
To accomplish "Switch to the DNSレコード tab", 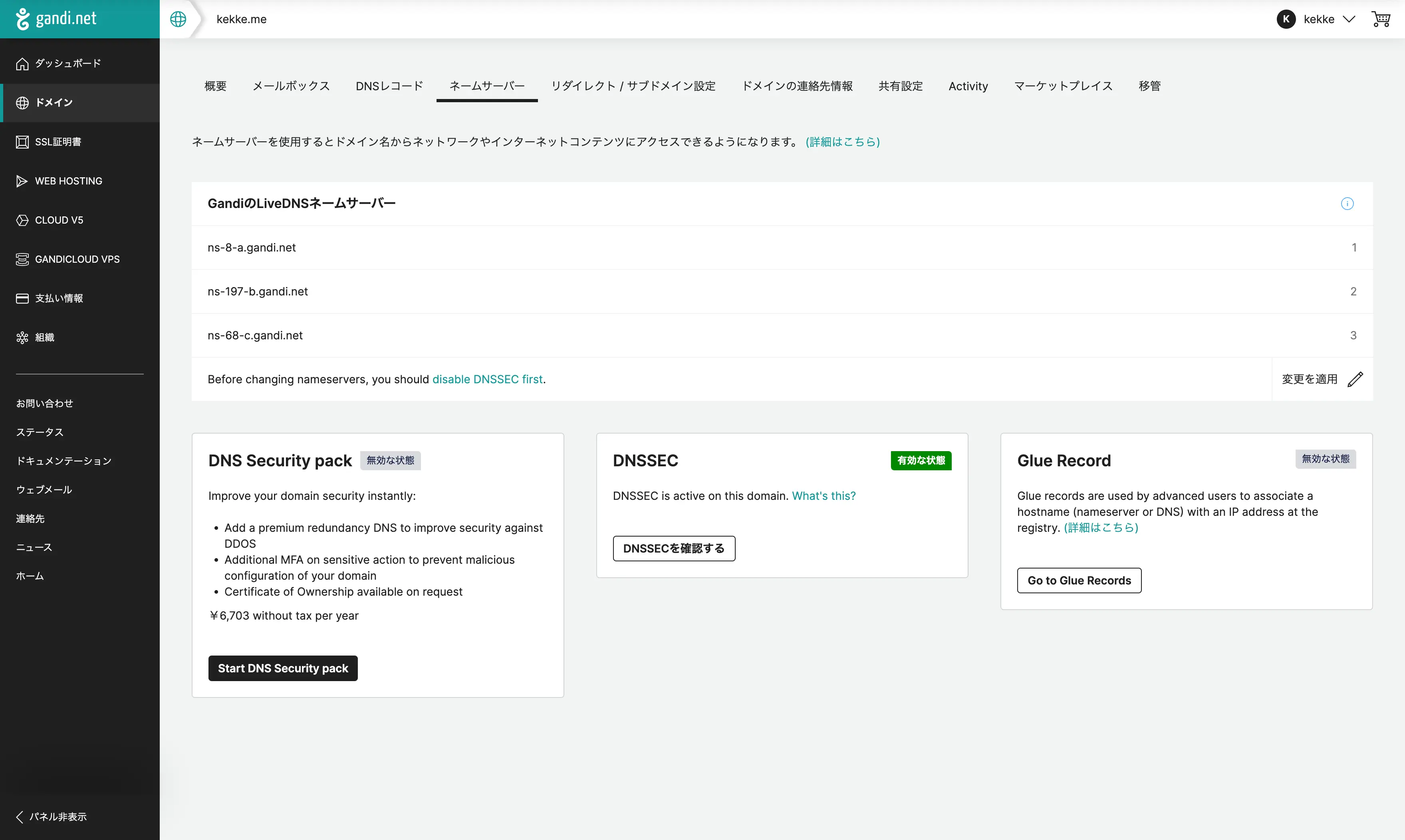I will coord(389,86).
